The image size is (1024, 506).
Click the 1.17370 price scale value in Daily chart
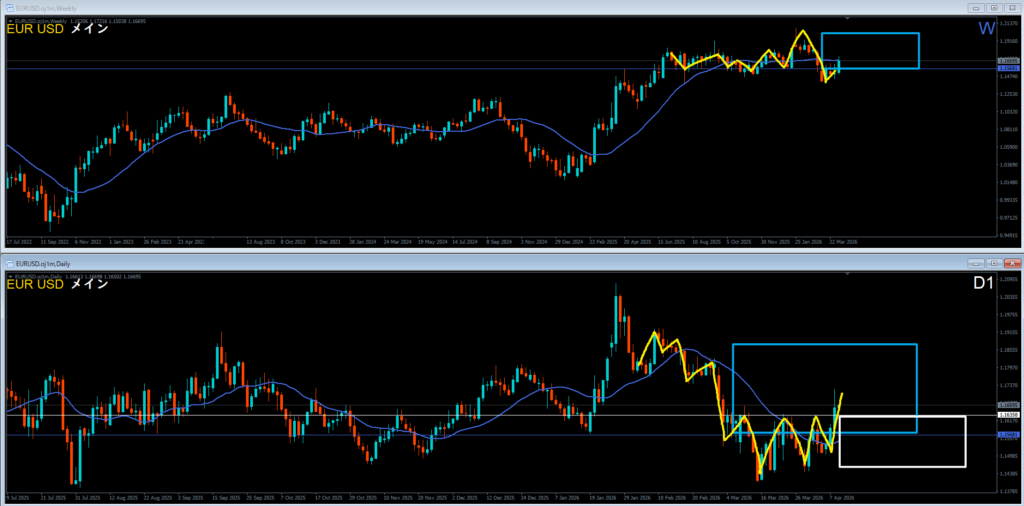[x=1008, y=385]
